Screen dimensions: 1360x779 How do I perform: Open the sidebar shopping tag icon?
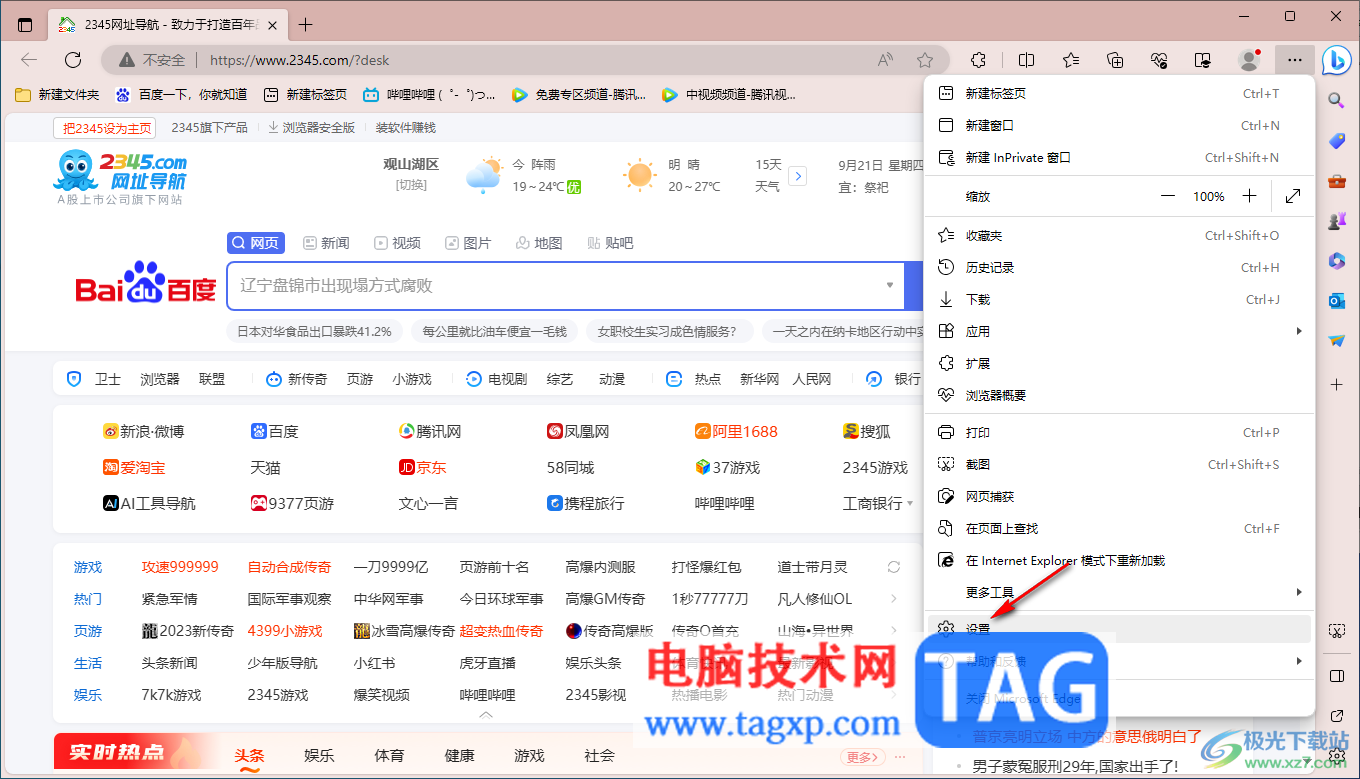click(x=1337, y=141)
